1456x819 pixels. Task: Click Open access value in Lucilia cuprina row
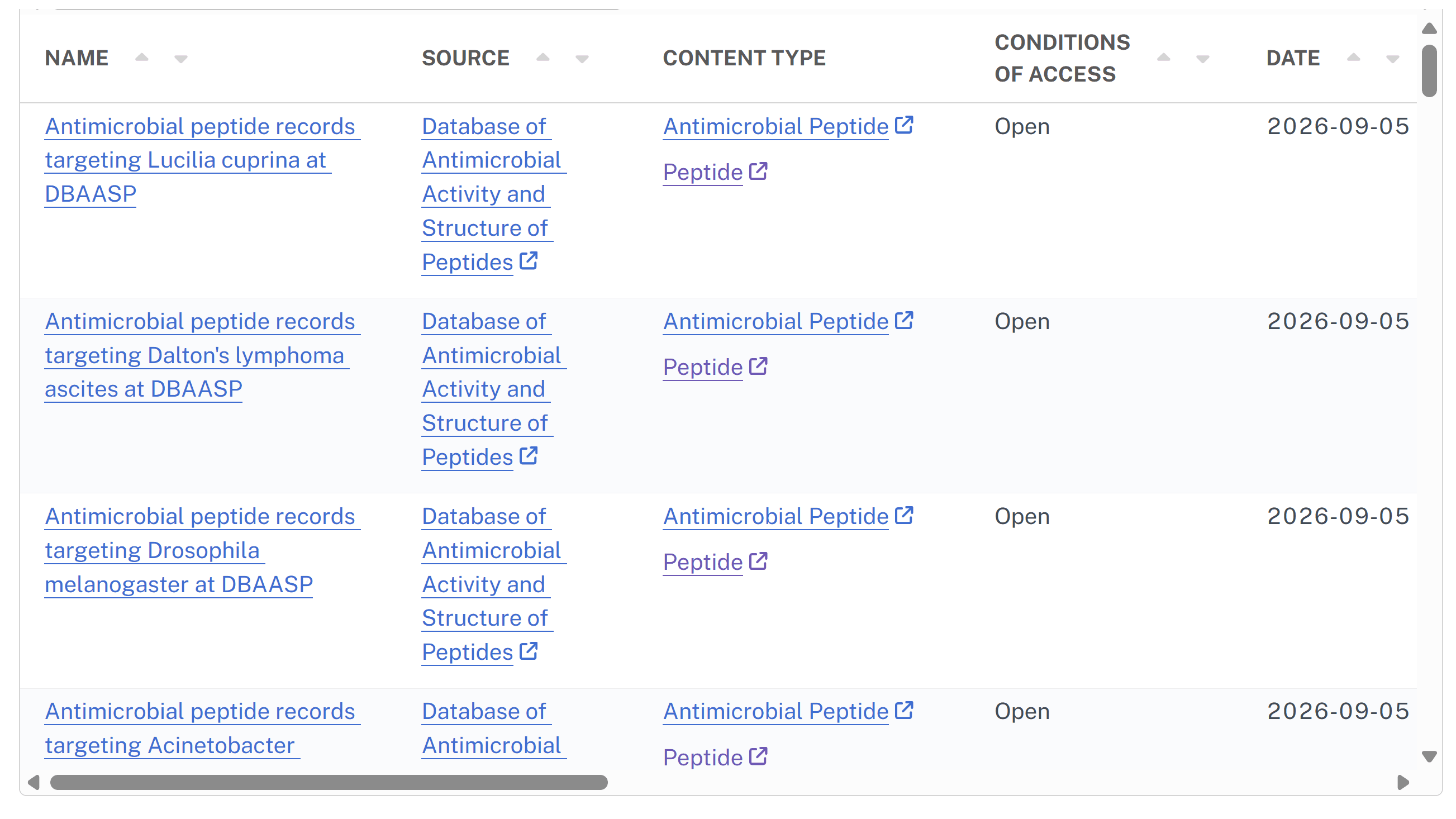[1022, 126]
